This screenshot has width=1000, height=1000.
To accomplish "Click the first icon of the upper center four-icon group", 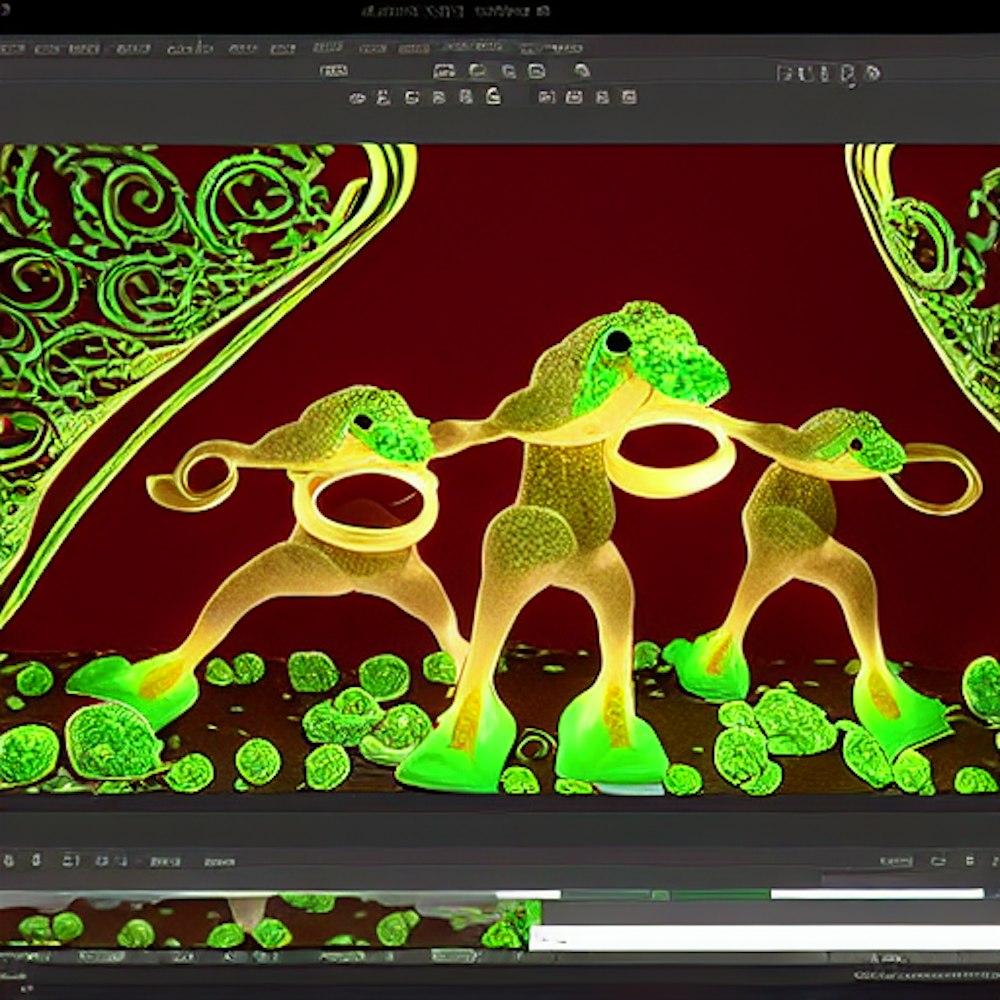I will tap(444, 70).
